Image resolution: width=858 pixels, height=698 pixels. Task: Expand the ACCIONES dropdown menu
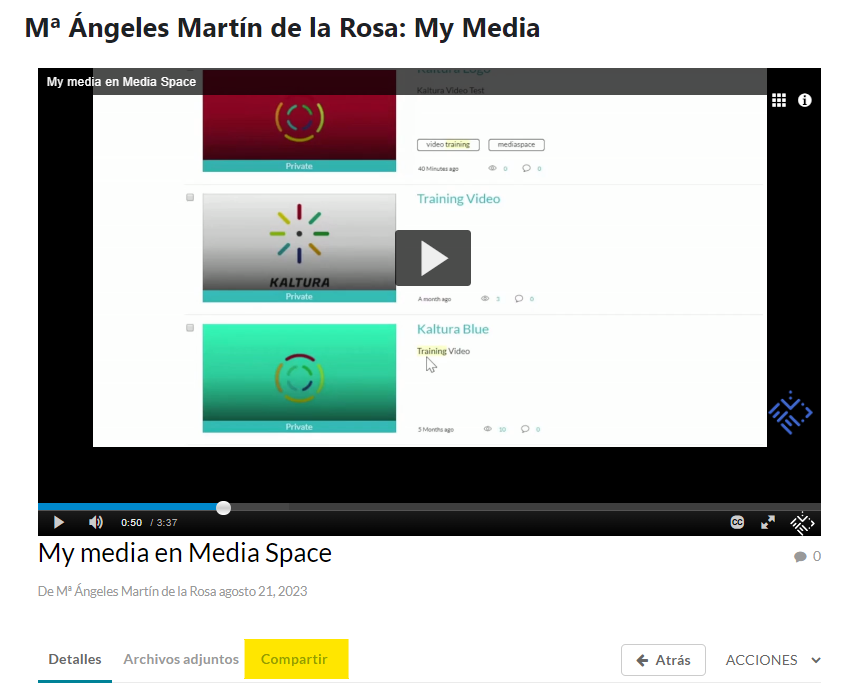pyautogui.click(x=773, y=660)
